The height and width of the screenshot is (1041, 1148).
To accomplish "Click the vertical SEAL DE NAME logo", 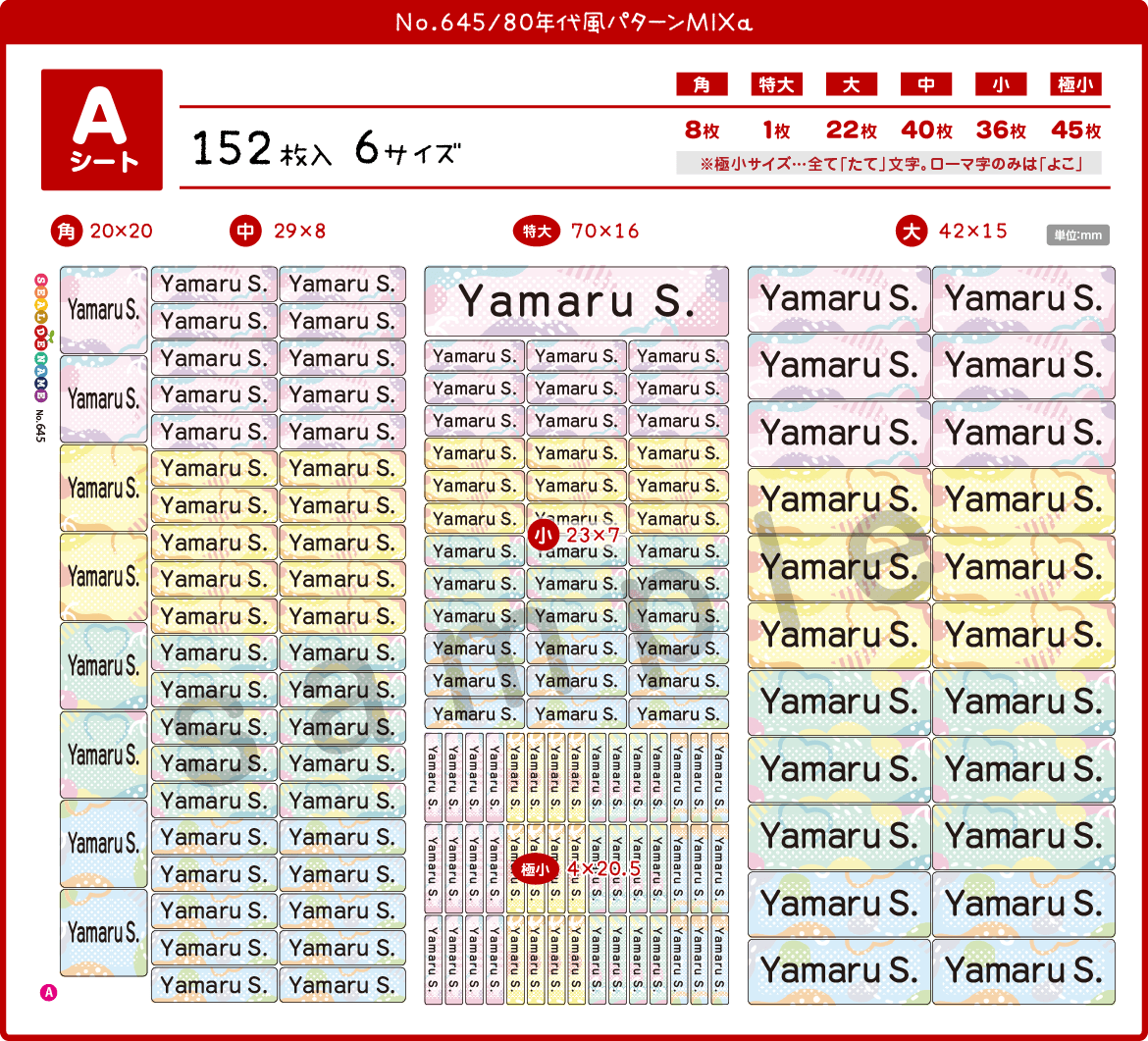I will coord(41,338).
